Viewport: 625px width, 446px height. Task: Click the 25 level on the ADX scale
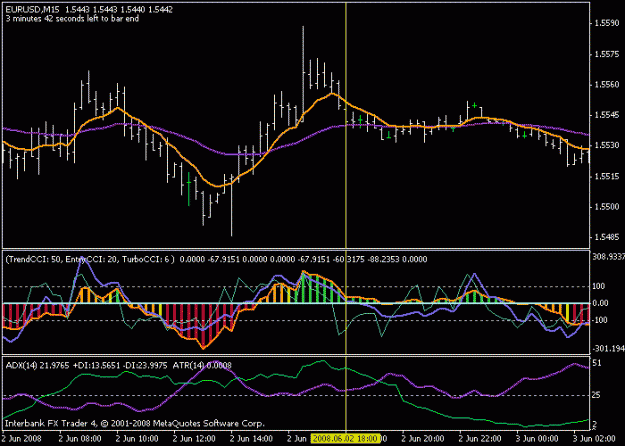[x=597, y=395]
